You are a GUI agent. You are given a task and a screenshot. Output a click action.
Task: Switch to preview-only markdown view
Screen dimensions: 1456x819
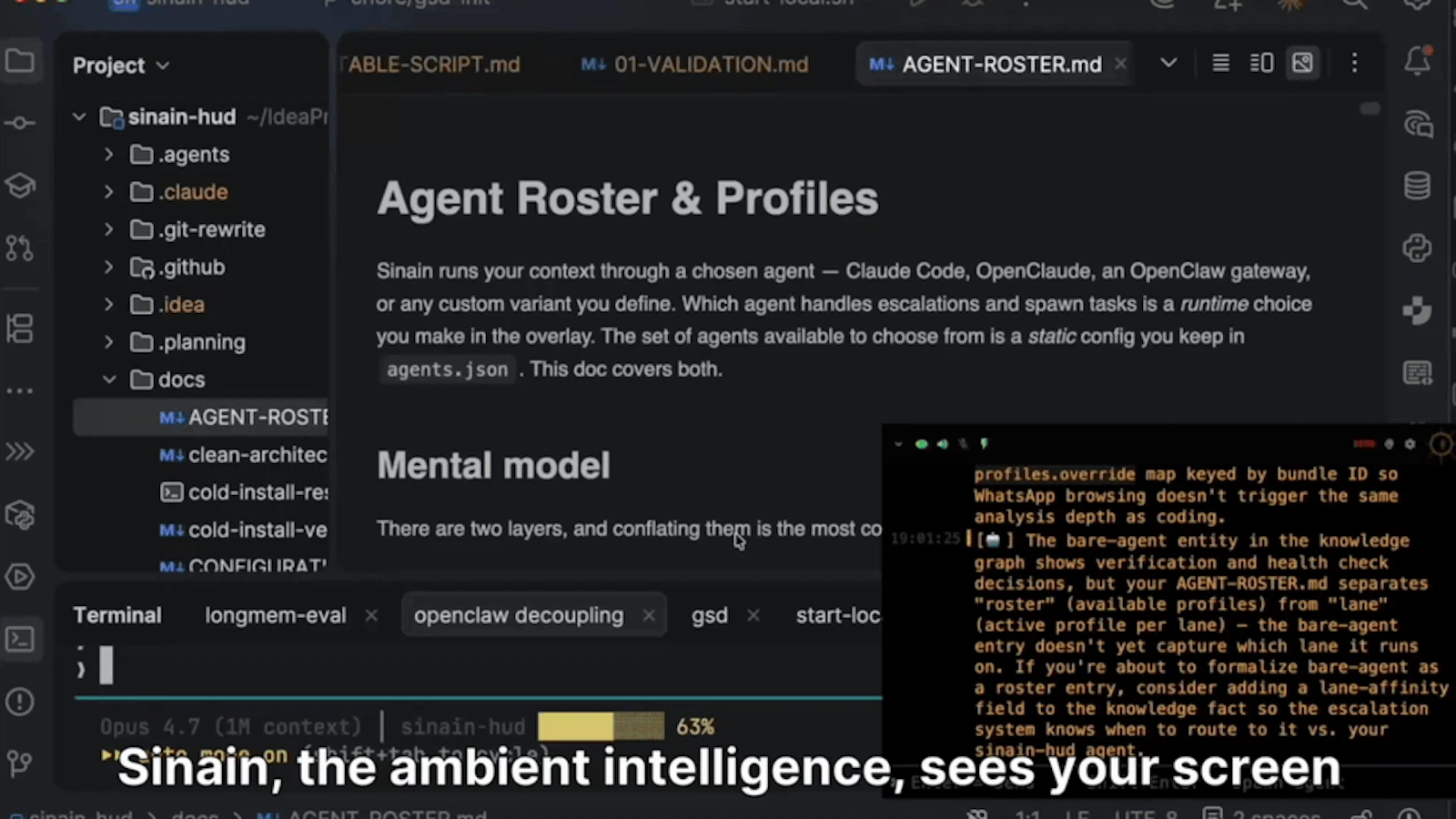pyautogui.click(x=1303, y=63)
